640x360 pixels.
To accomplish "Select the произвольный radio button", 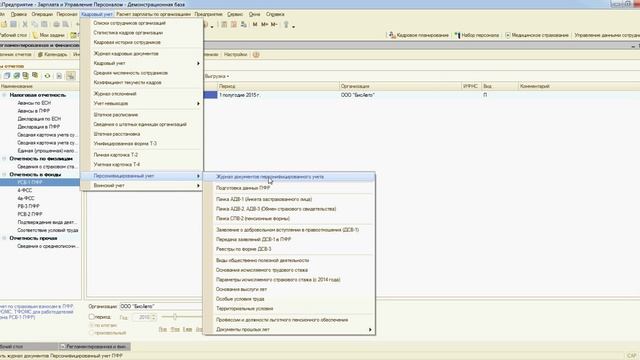I will [x=91, y=333].
